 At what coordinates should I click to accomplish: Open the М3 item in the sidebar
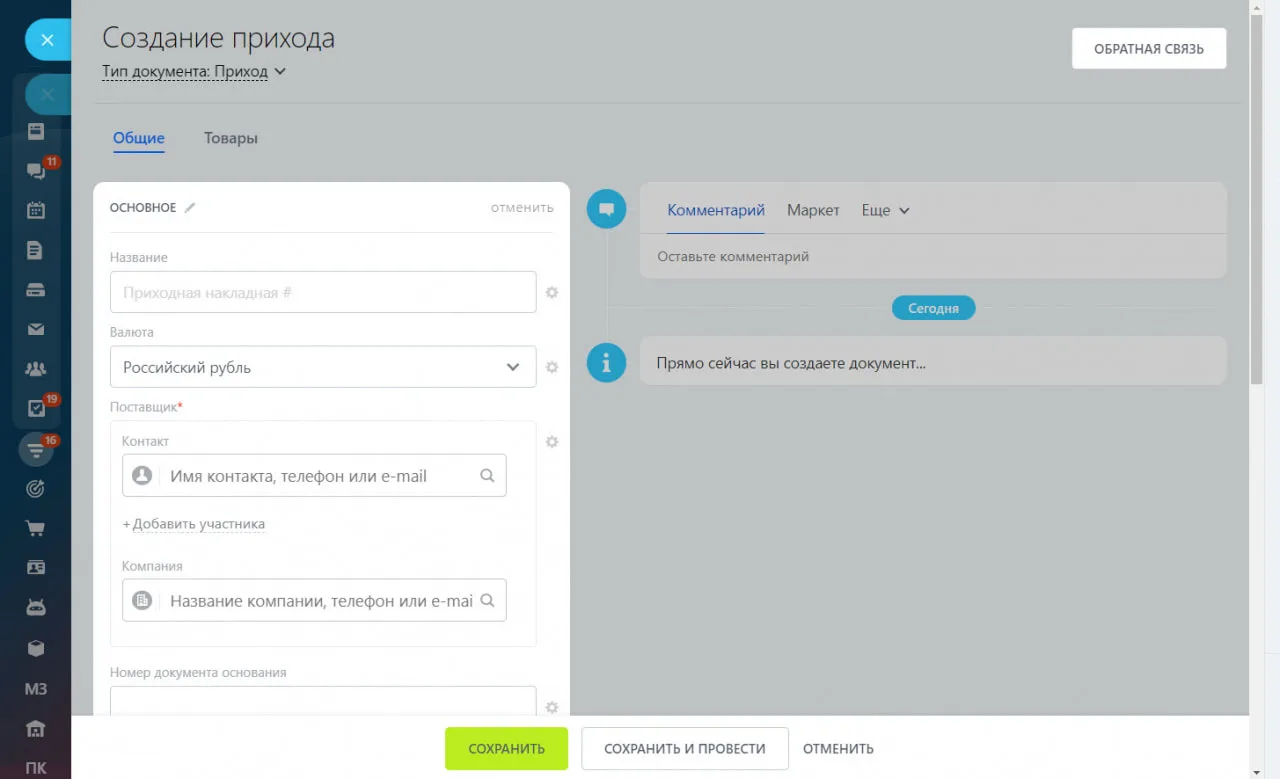[x=36, y=689]
